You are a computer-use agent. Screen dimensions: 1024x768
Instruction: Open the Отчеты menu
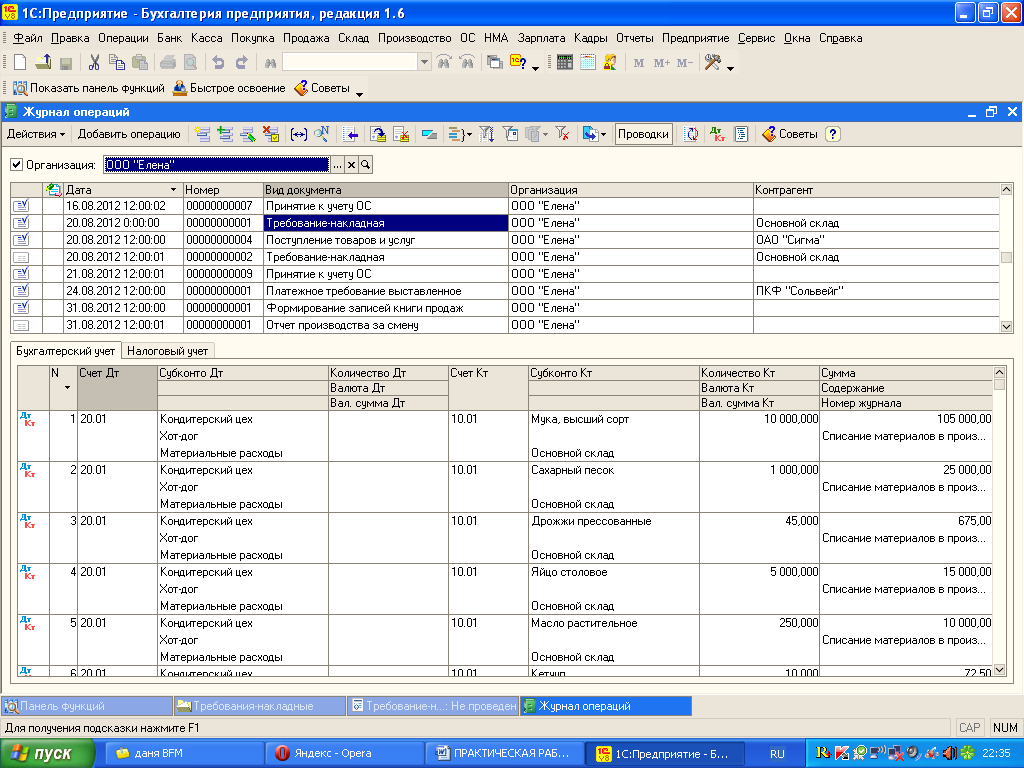[635, 38]
